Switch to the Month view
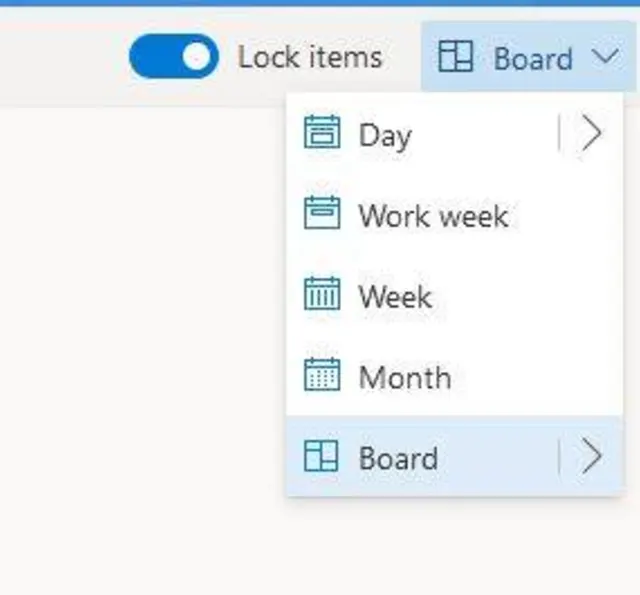The height and width of the screenshot is (595, 640). click(404, 377)
